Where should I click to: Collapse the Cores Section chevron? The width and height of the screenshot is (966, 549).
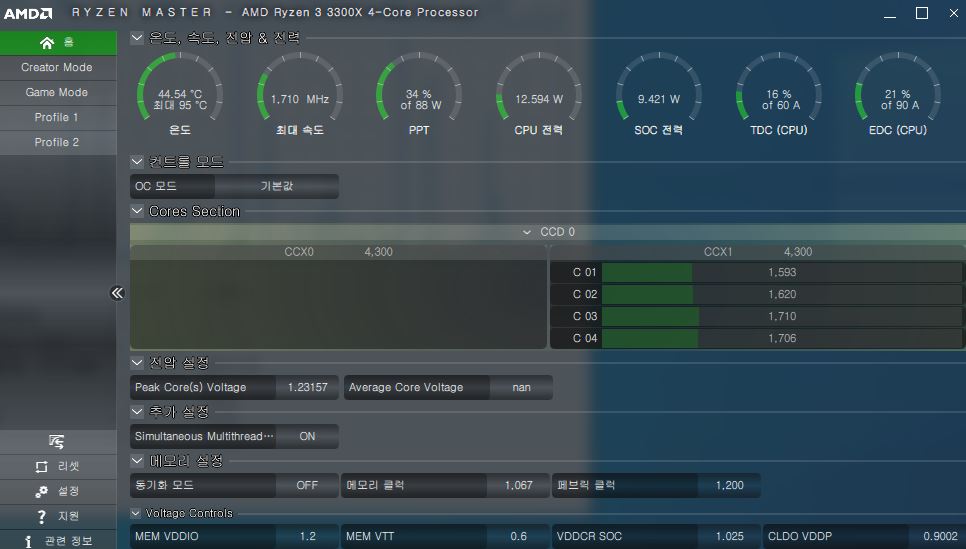pyautogui.click(x=137, y=211)
